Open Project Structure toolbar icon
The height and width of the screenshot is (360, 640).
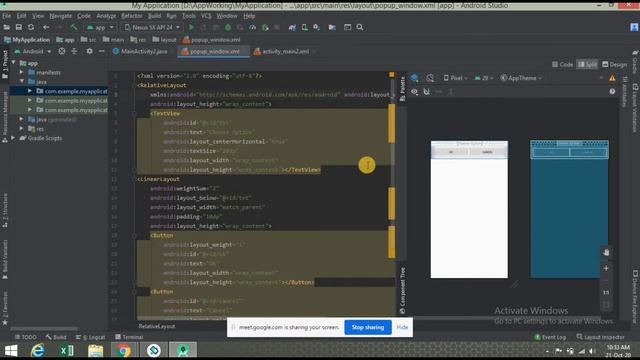332,27
